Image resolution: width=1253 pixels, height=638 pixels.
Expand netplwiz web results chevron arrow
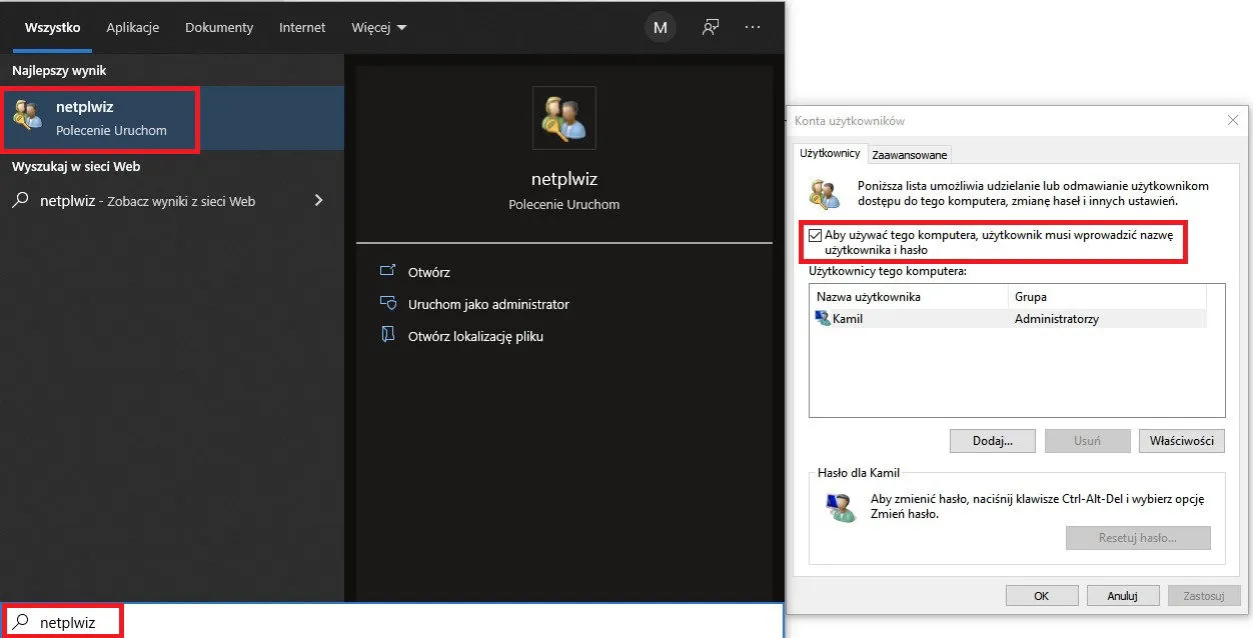(x=319, y=200)
